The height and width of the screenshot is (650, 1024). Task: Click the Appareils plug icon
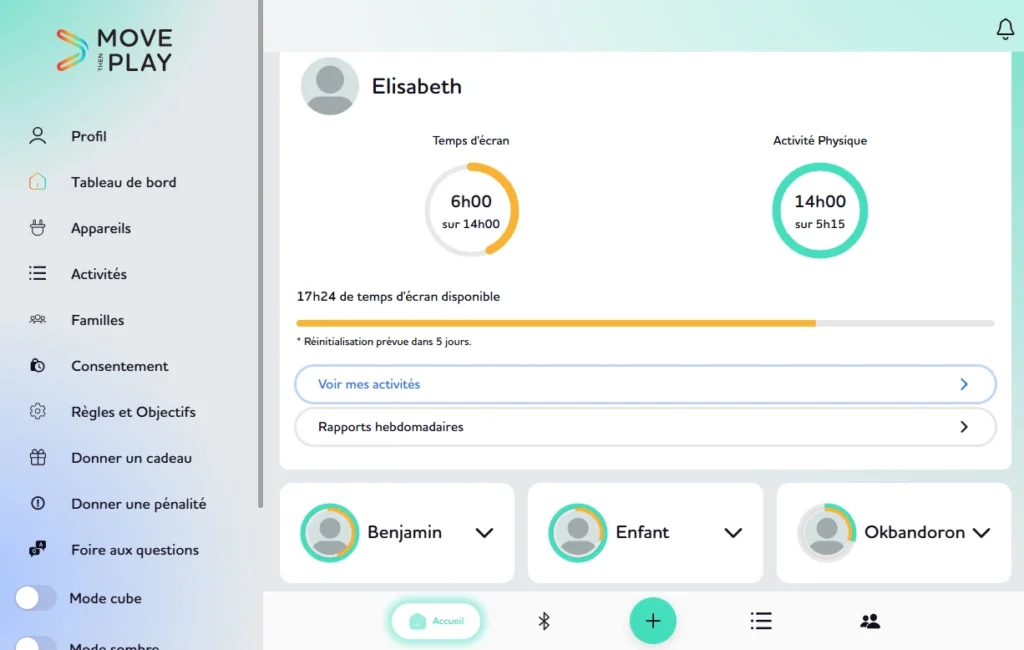[x=38, y=227]
